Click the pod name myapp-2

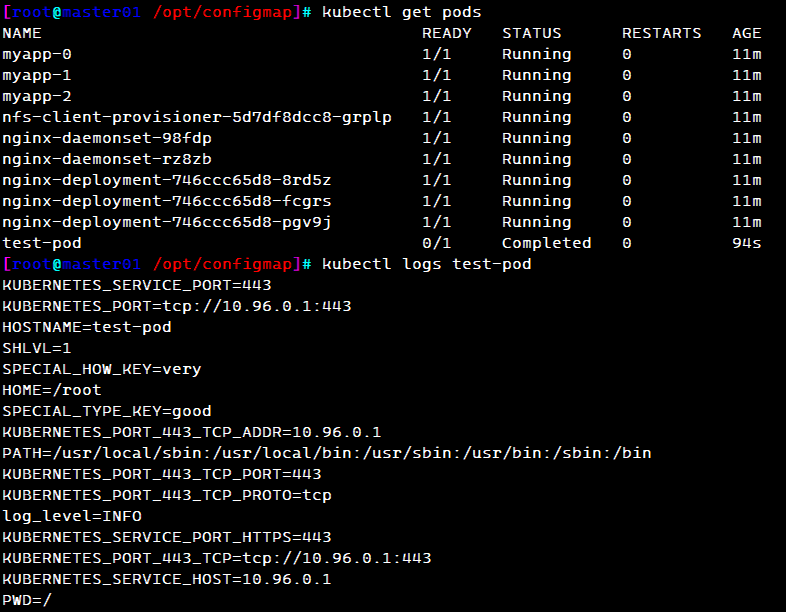coord(37,96)
